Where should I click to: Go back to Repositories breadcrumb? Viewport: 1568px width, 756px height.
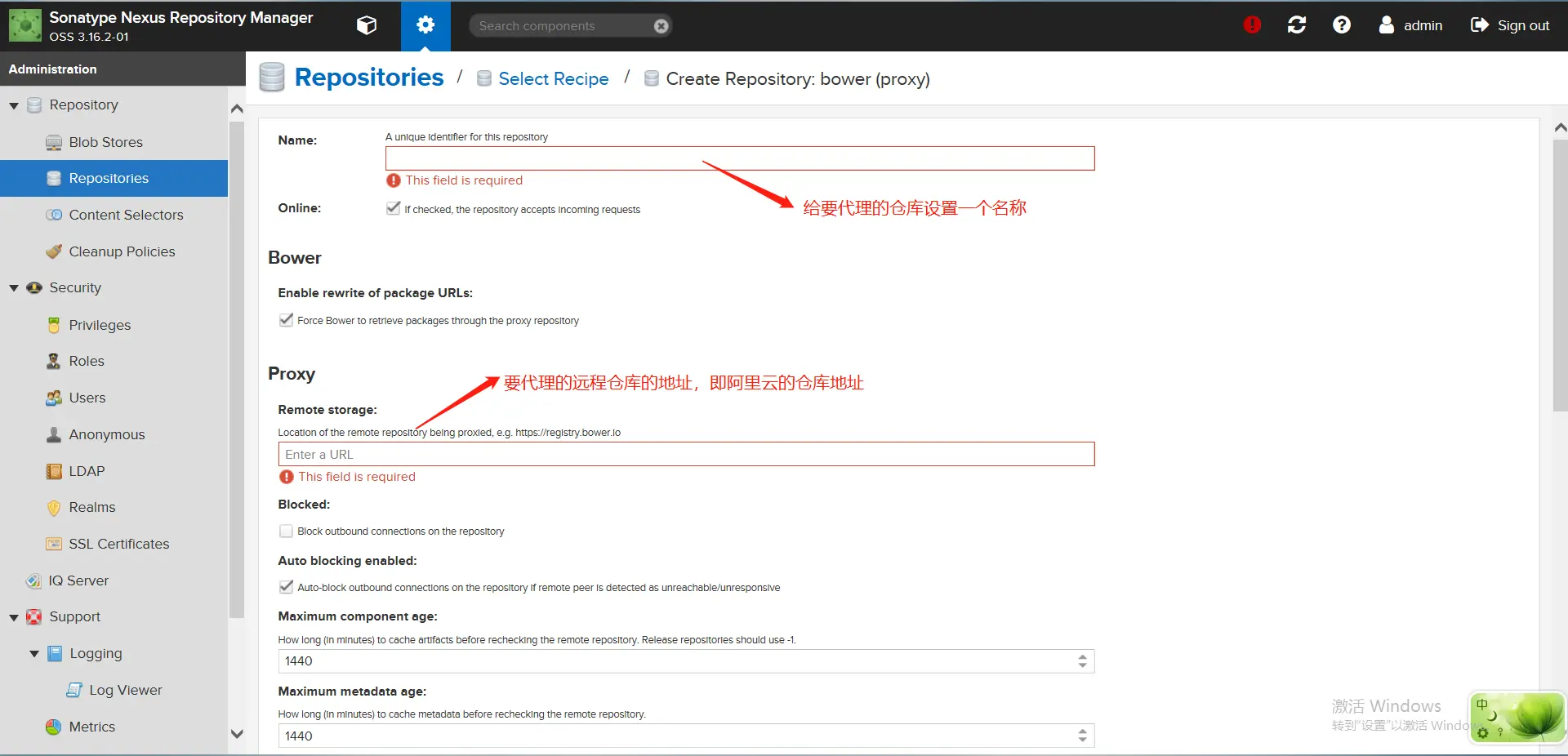click(x=369, y=78)
